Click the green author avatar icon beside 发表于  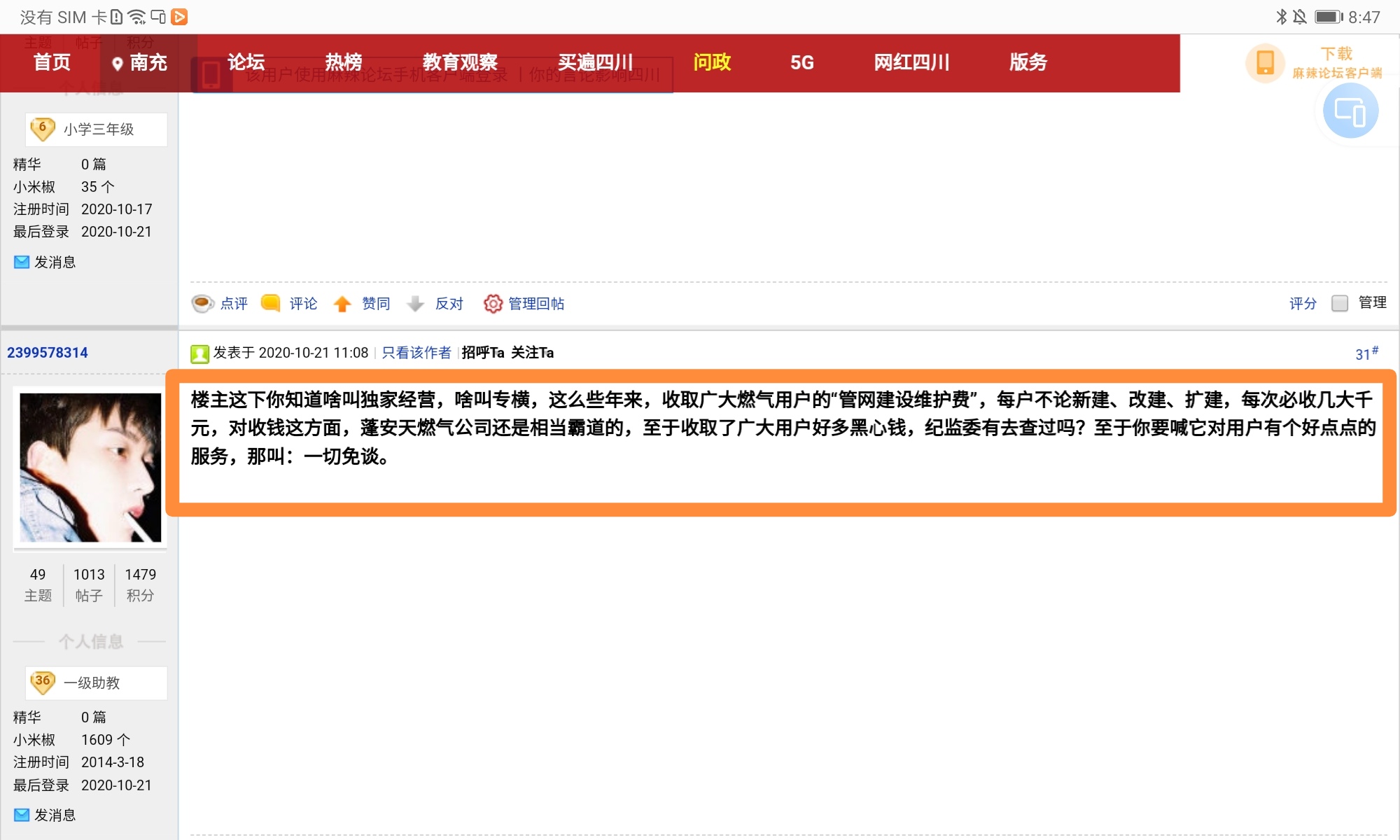199,353
